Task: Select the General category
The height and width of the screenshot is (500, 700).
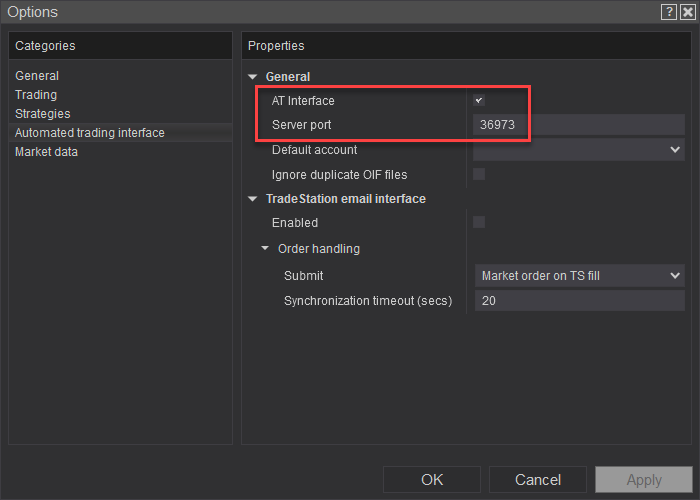Action: [37, 76]
